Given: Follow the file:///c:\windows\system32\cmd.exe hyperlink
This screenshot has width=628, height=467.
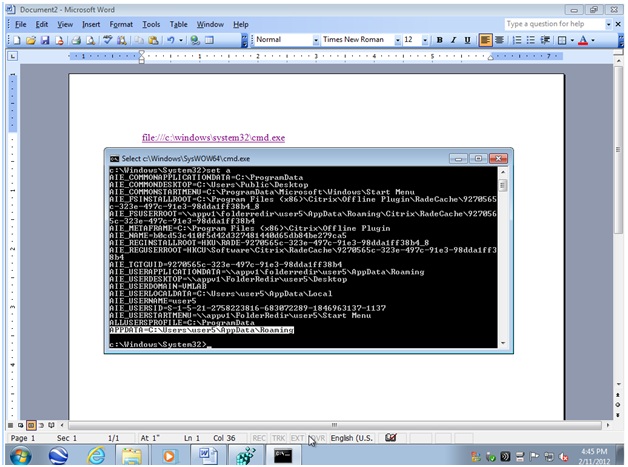Looking at the screenshot, I should [x=213, y=137].
